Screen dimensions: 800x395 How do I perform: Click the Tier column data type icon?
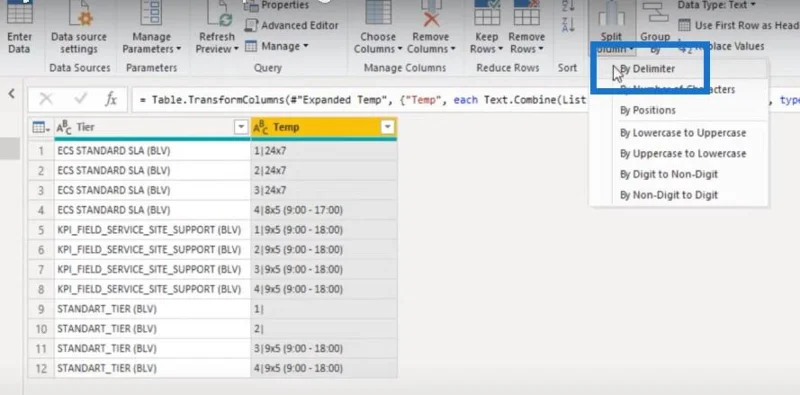tap(64, 128)
